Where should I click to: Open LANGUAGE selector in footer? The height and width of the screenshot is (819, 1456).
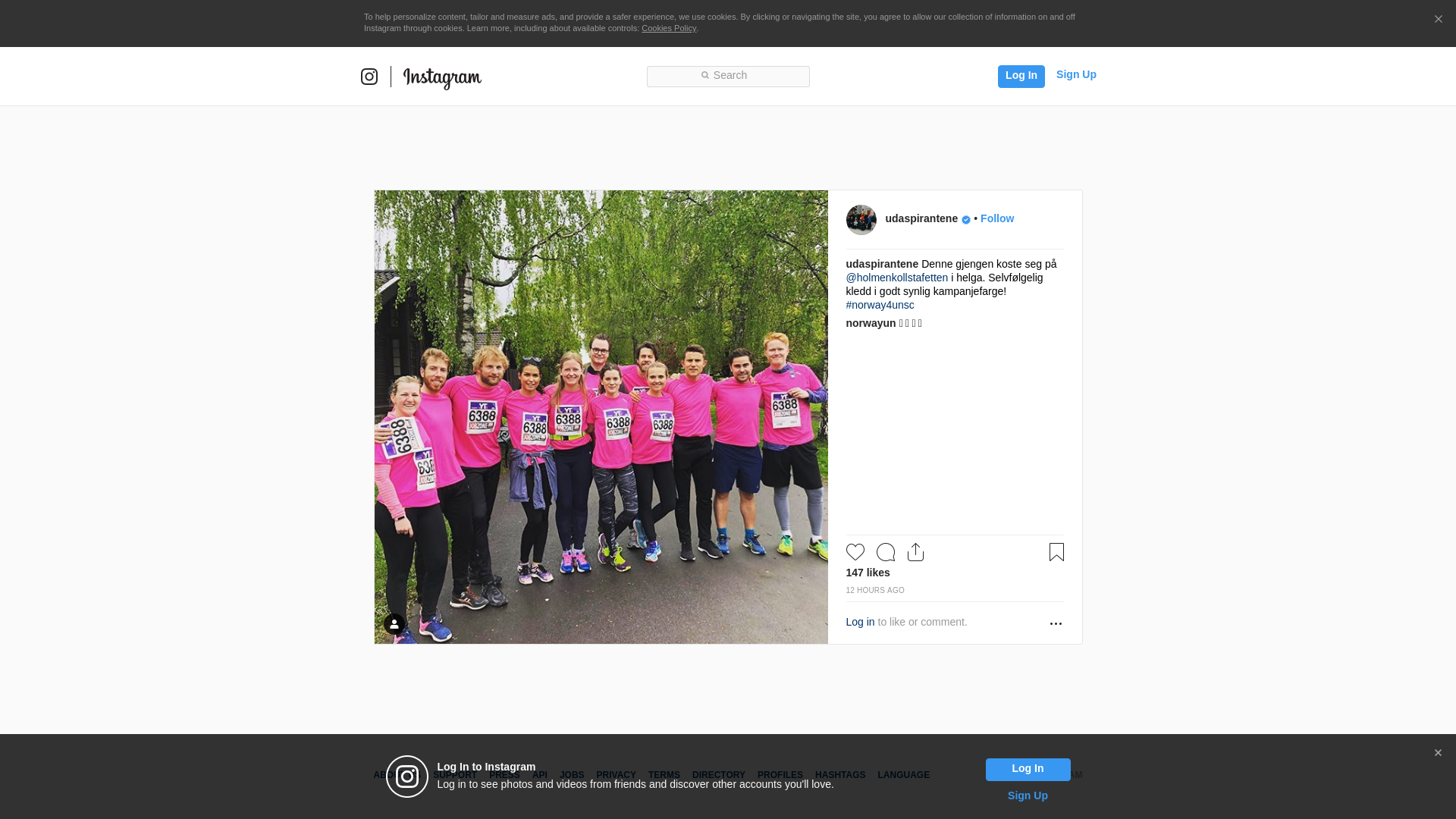click(x=903, y=775)
